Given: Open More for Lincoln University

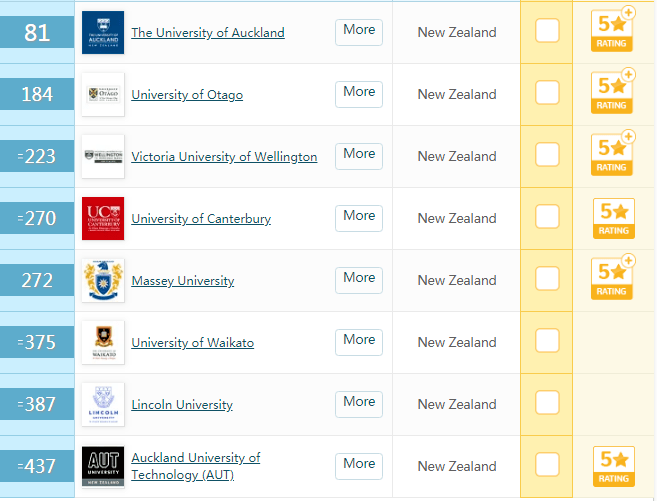Looking at the screenshot, I should tap(359, 403).
